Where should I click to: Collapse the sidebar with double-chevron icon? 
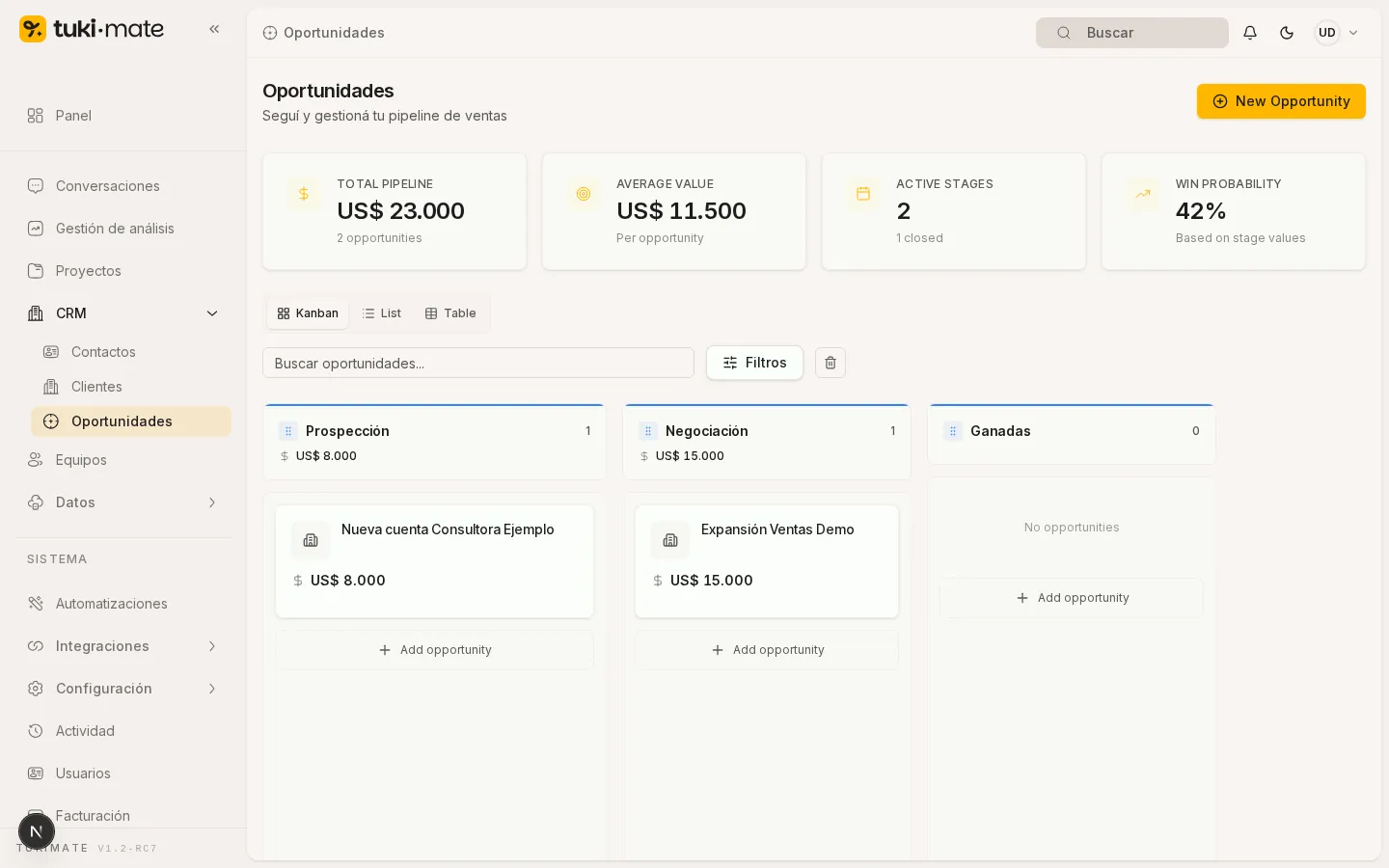pyautogui.click(x=214, y=29)
